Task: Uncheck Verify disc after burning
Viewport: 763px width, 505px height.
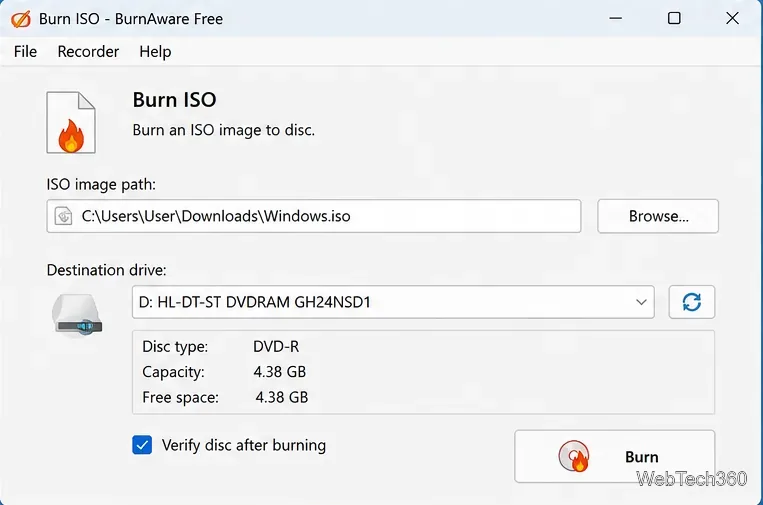Action: pos(142,445)
